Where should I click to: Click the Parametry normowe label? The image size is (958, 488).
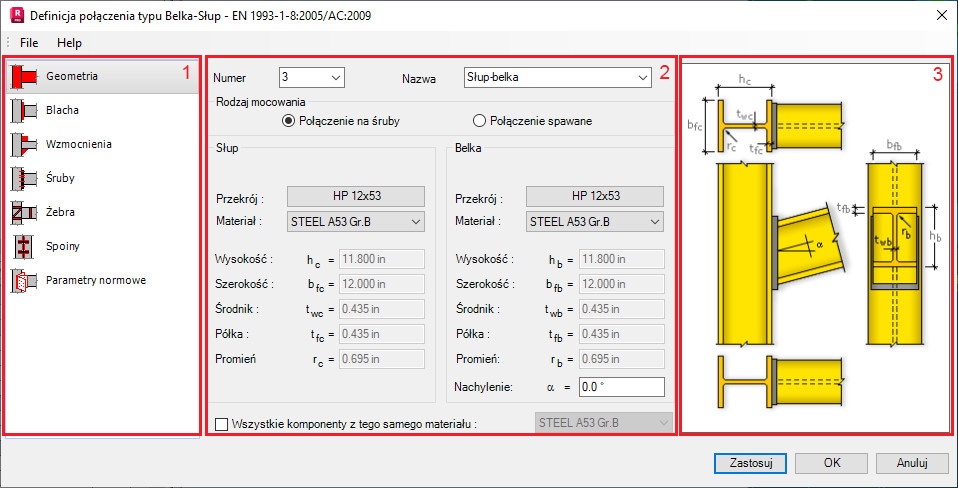tap(95, 280)
